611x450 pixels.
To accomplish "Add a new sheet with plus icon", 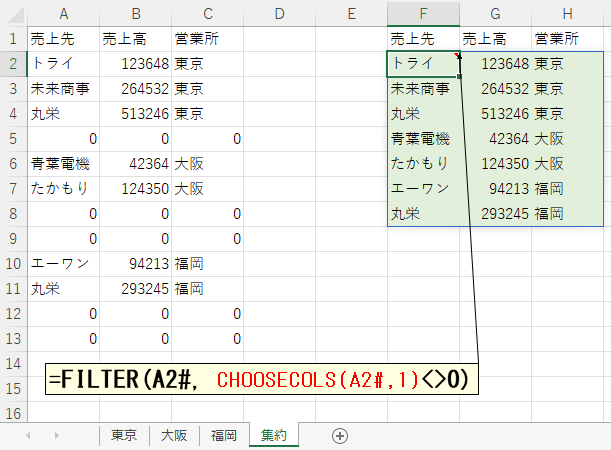I will pos(340,436).
